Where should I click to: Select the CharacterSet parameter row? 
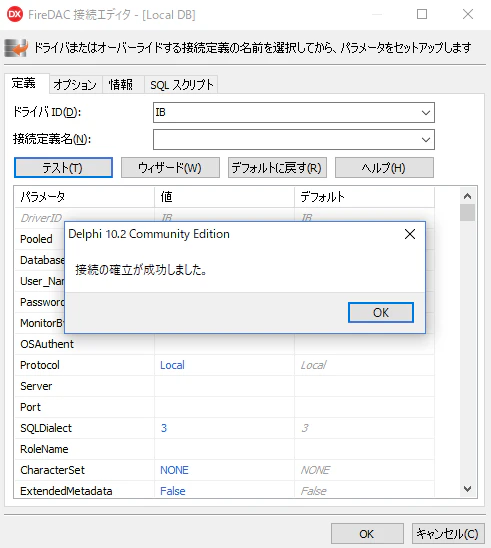(x=224, y=470)
